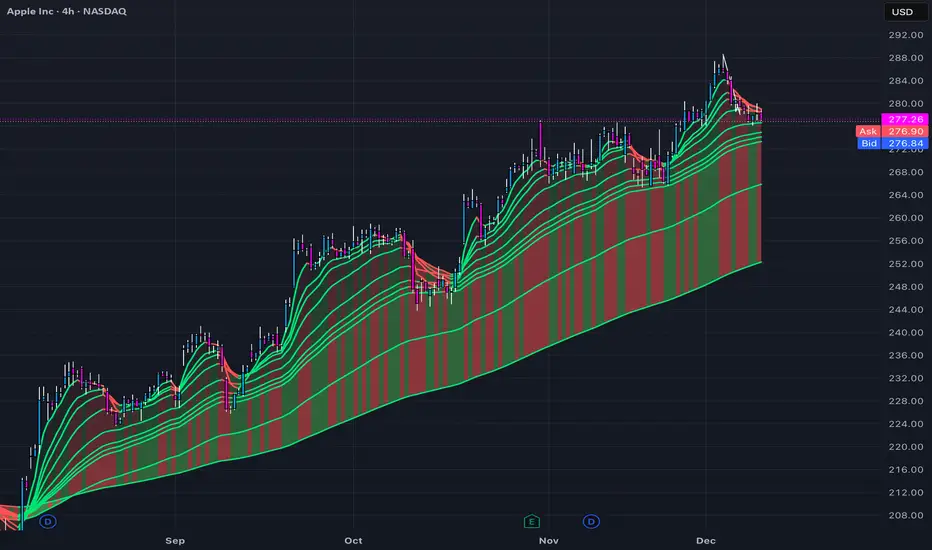The height and width of the screenshot is (550, 932).
Task: Click the 264.00 price scale value
Action: click(x=906, y=195)
